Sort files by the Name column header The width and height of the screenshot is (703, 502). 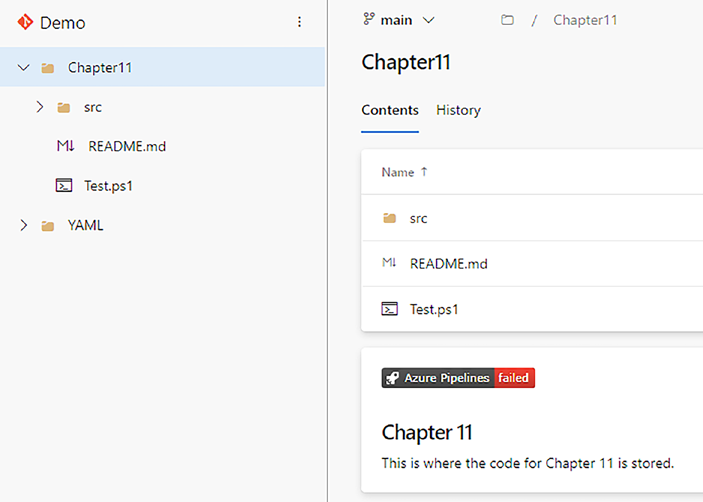398,172
